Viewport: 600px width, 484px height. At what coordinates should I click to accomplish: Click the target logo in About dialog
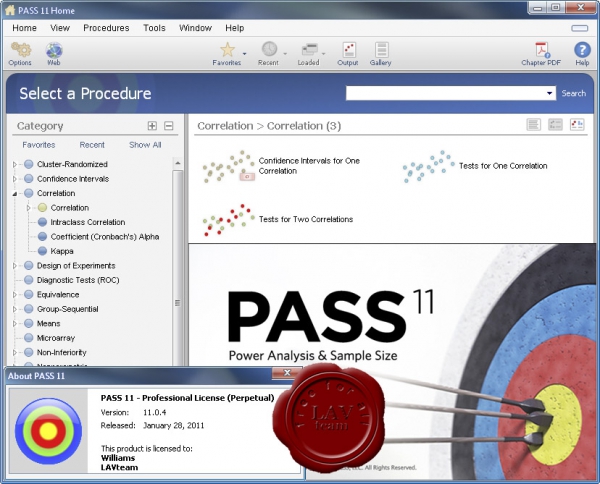pos(48,431)
